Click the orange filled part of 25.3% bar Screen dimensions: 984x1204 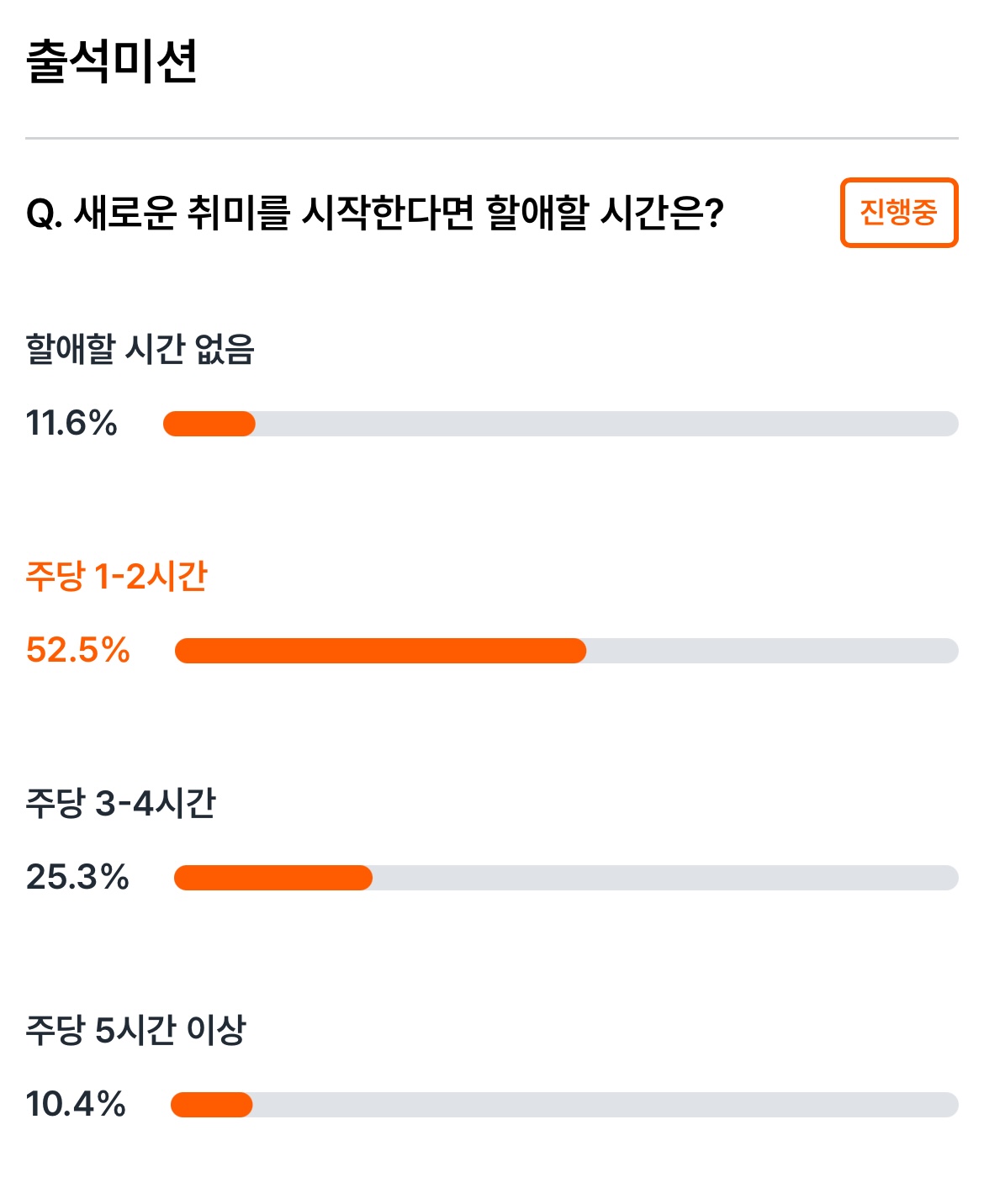pos(272,878)
